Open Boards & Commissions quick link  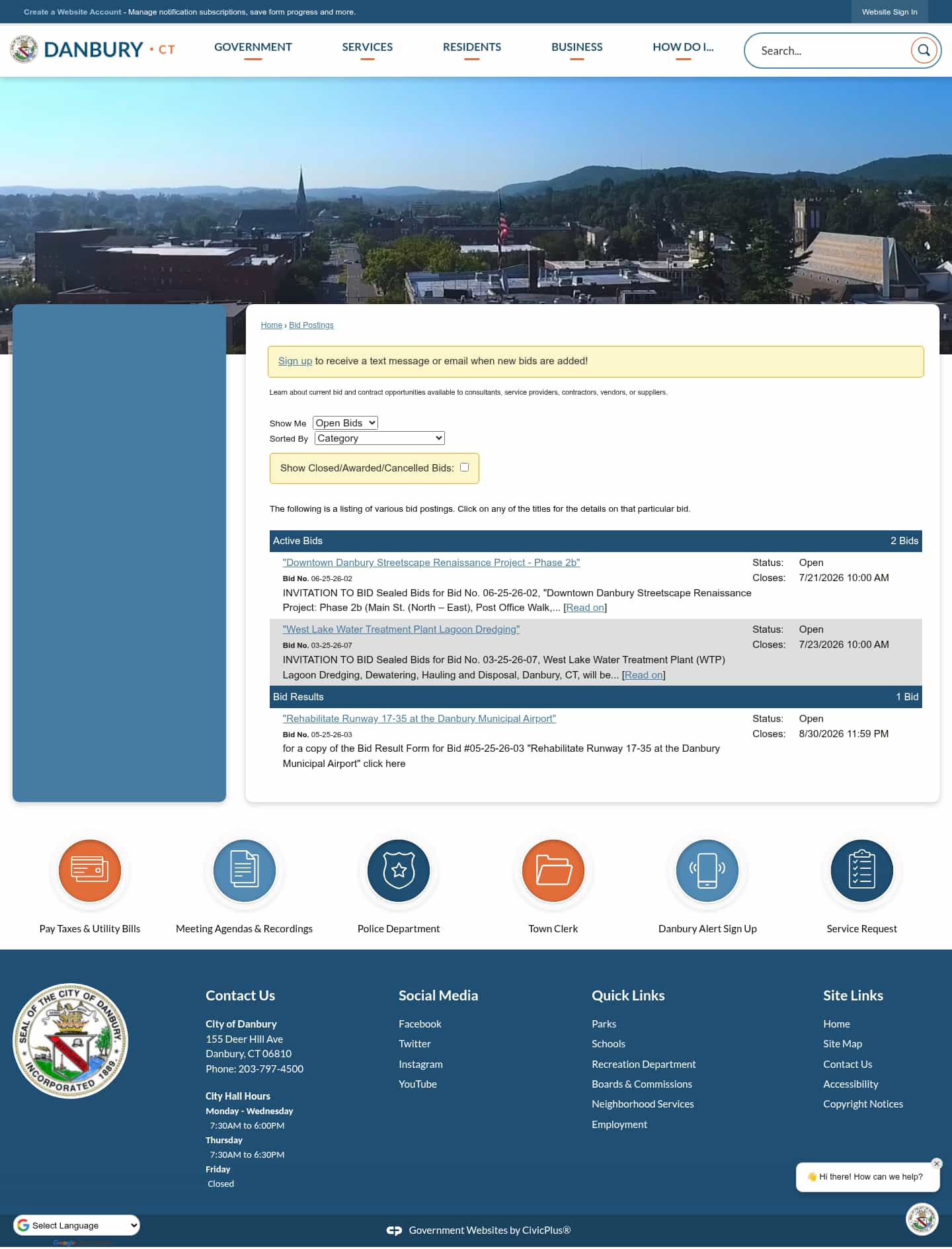641,1084
